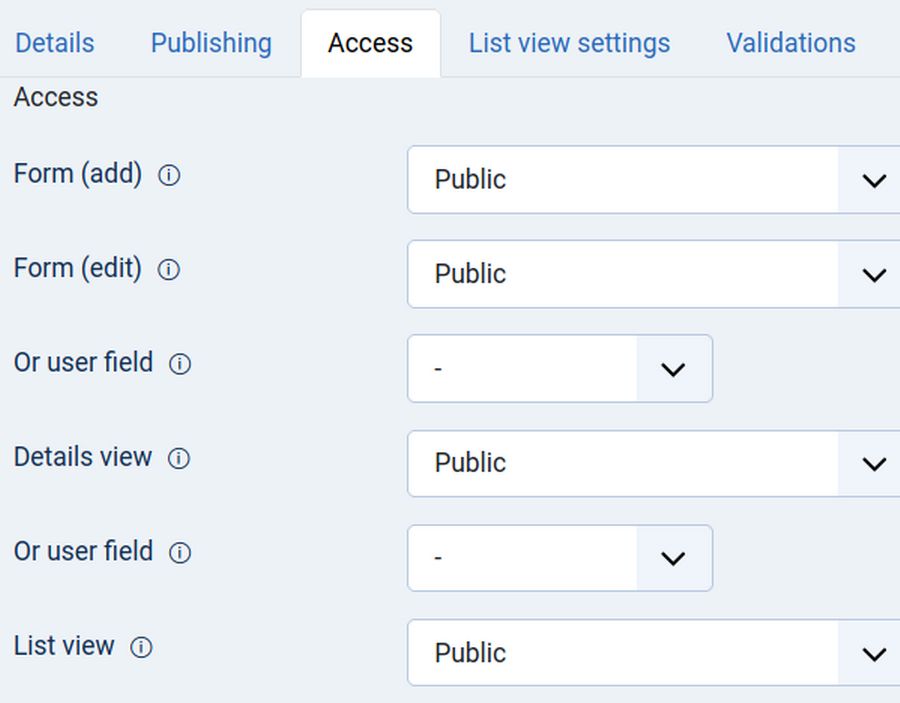Click info icon for Or user field under Details view
The width and height of the screenshot is (900, 703).
click(x=180, y=553)
